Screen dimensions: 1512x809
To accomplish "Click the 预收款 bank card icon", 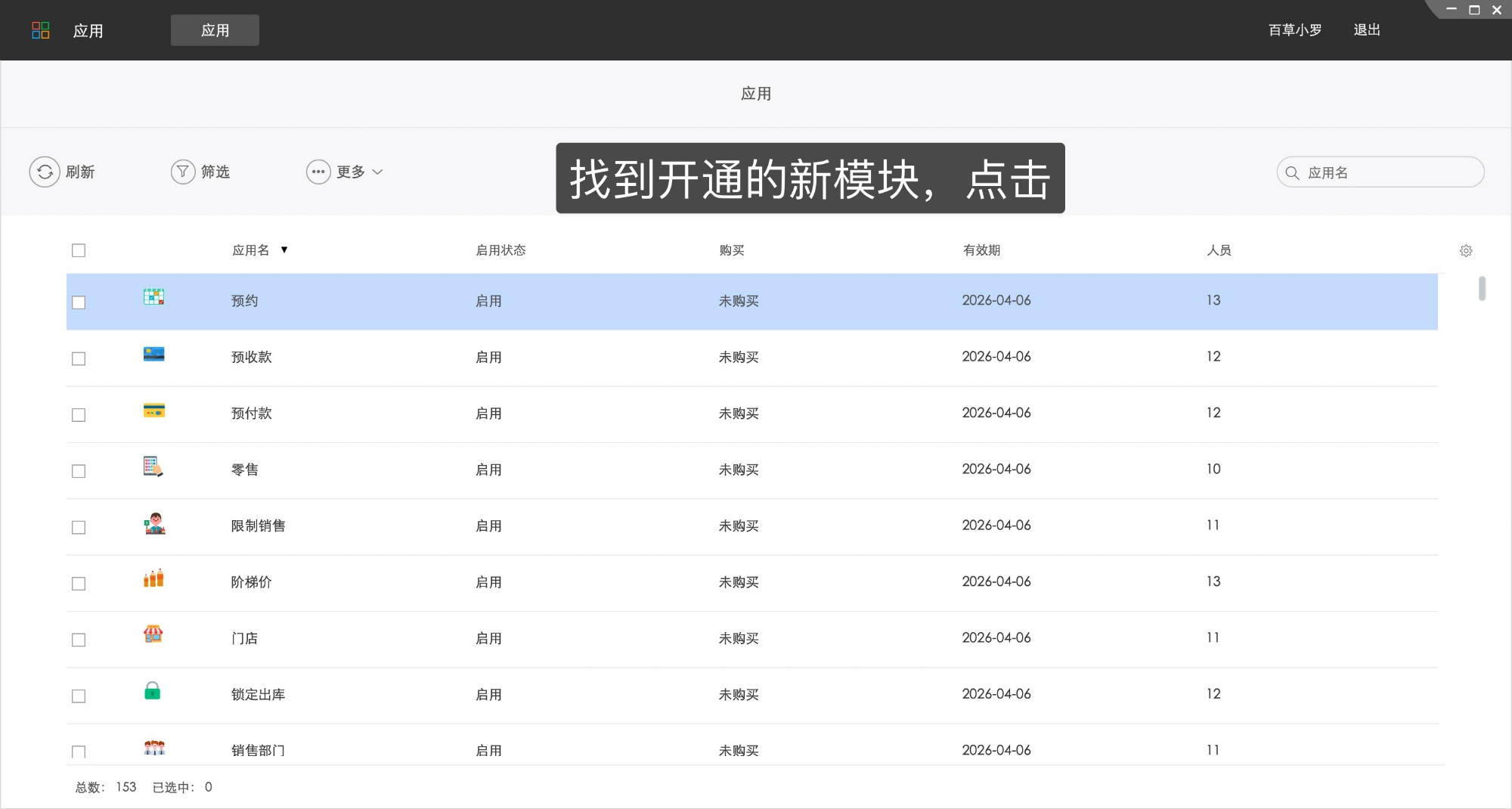I will point(153,355).
